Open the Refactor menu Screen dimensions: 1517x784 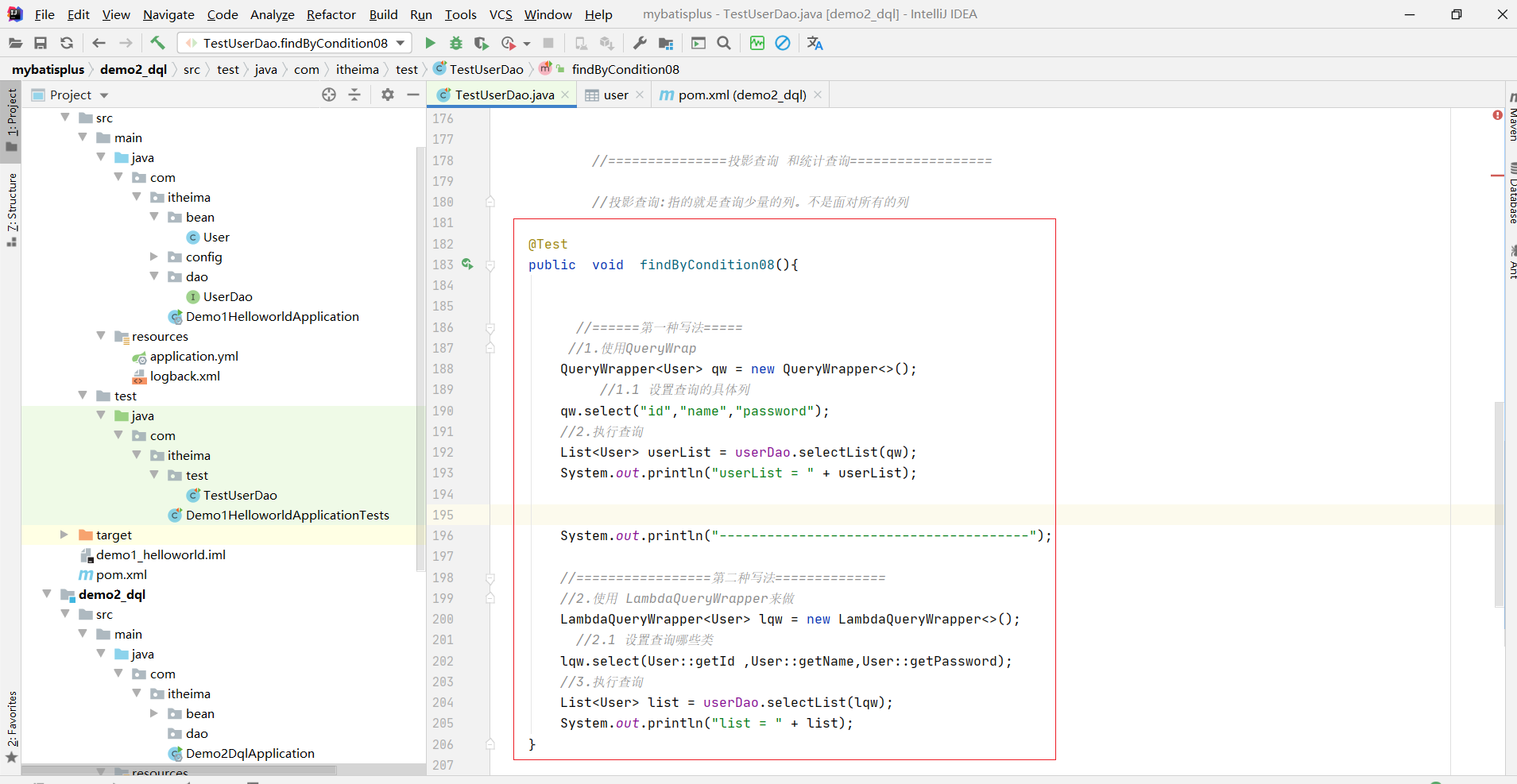(331, 14)
